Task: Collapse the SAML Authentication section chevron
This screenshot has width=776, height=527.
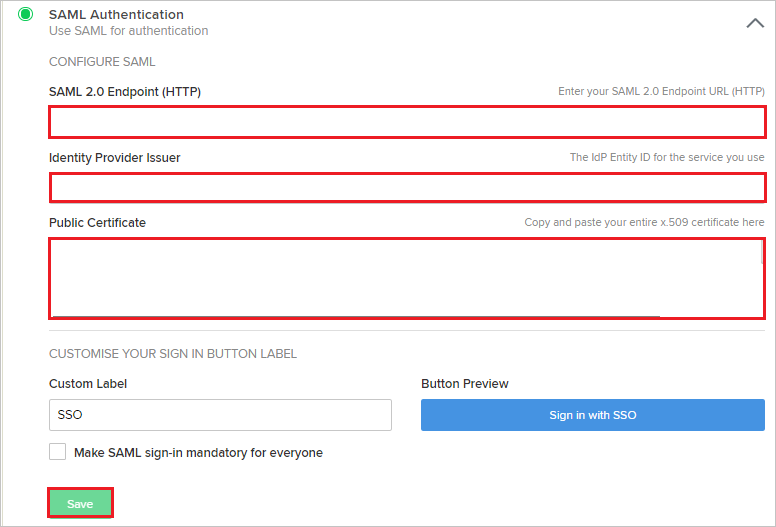Action: point(755,23)
